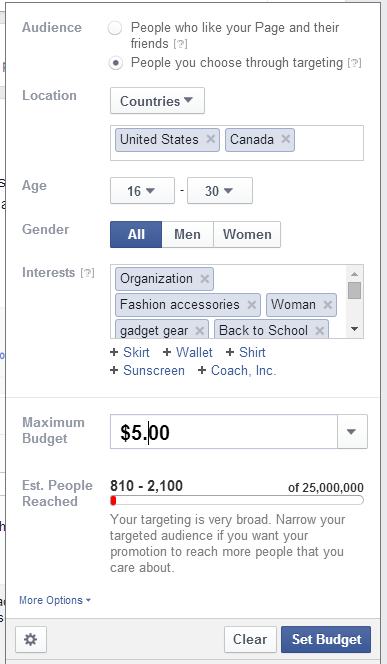
Task: Open minimum age 16 dropdown
Action: (142, 191)
